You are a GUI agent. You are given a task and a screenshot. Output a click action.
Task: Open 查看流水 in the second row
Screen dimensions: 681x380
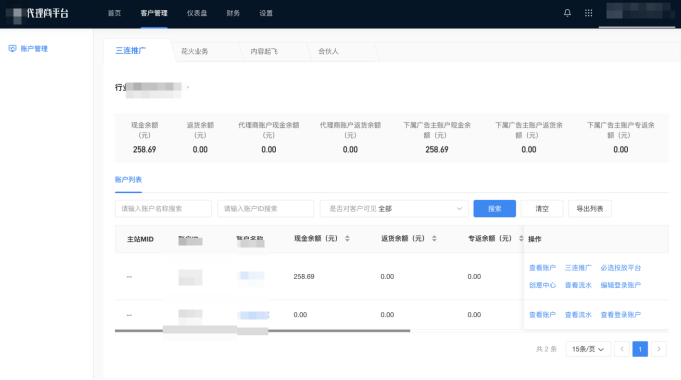click(578, 314)
